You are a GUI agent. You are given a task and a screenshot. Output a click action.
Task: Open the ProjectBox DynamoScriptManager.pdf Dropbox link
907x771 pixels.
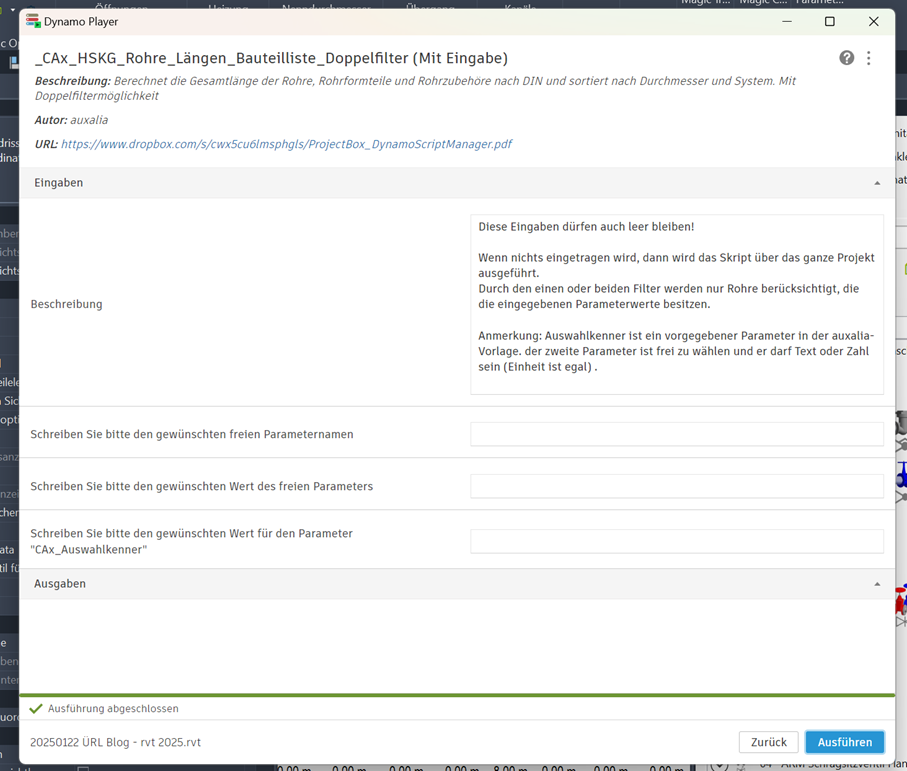(286, 144)
